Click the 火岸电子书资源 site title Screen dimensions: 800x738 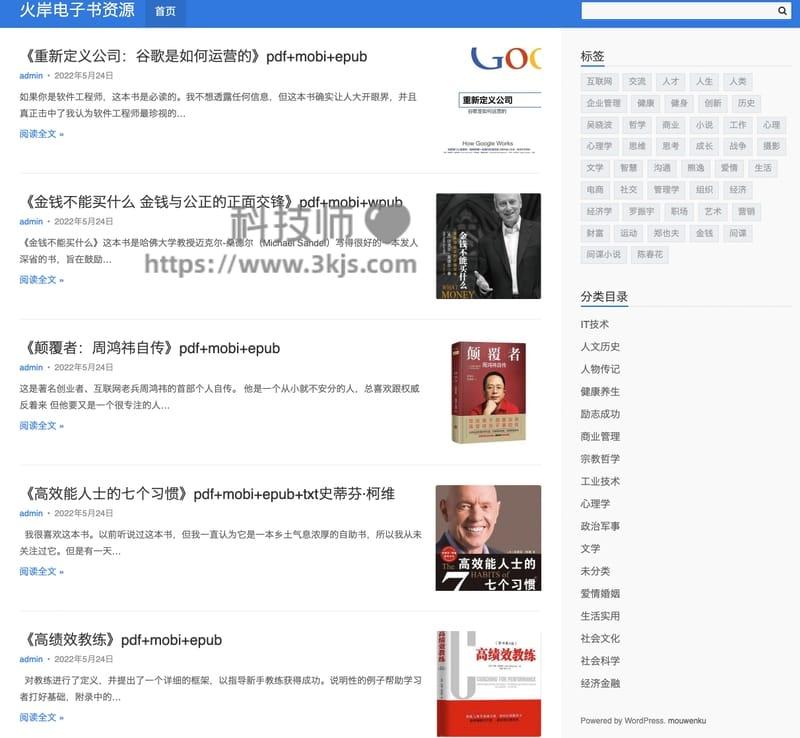click(x=77, y=10)
